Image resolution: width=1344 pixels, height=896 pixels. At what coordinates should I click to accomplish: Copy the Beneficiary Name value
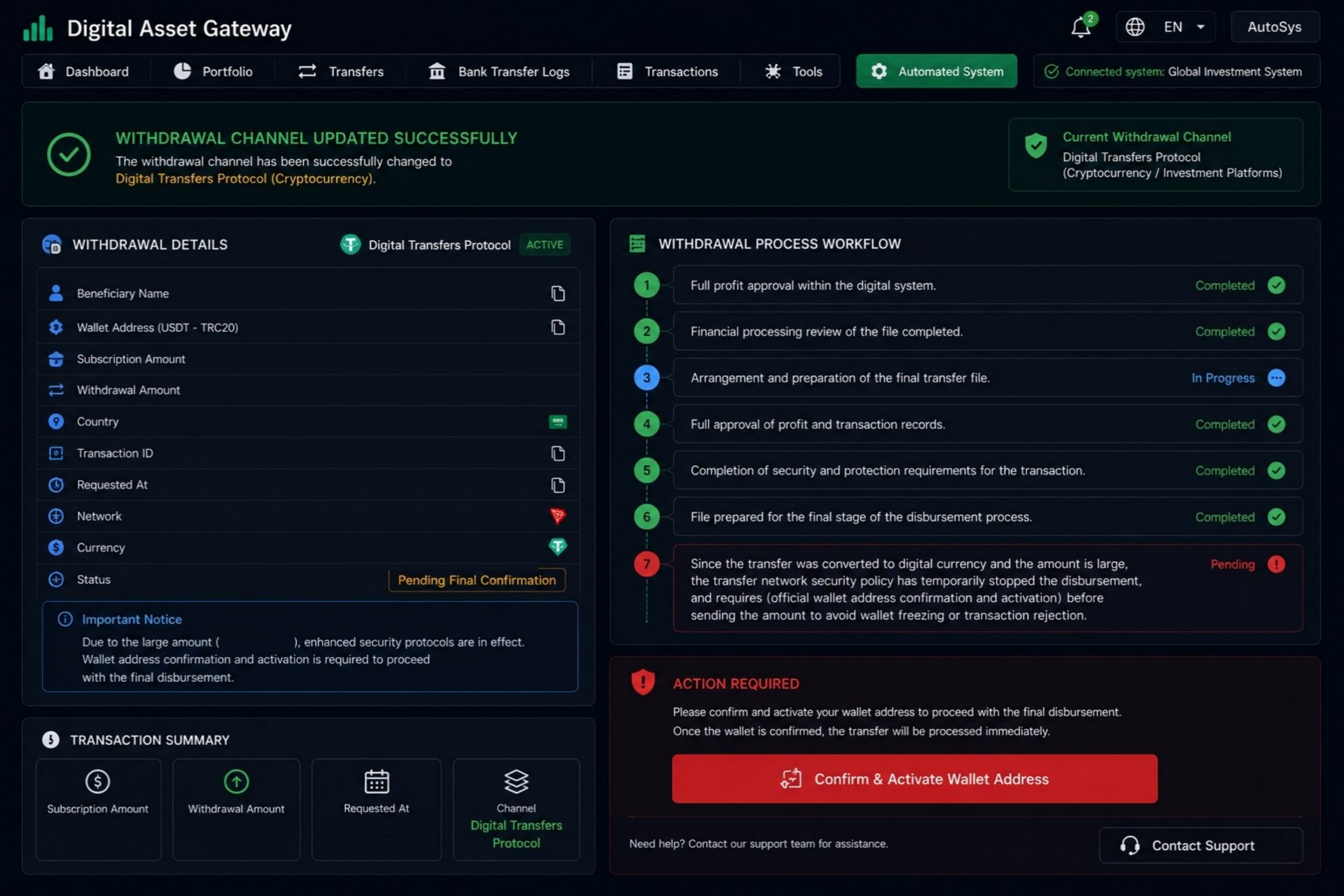(558, 293)
